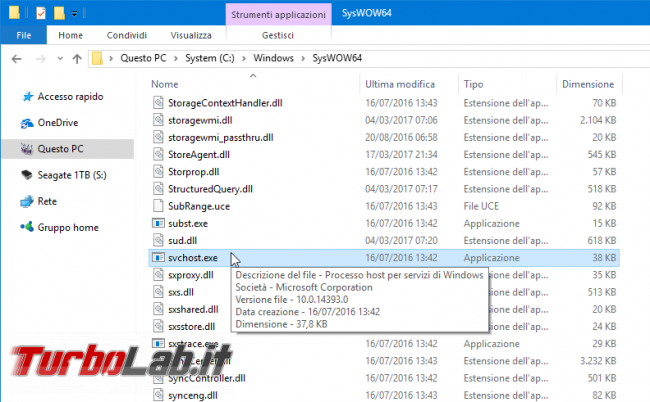Click the Forward navigation arrow
650x402 pixels.
[x=41, y=59]
